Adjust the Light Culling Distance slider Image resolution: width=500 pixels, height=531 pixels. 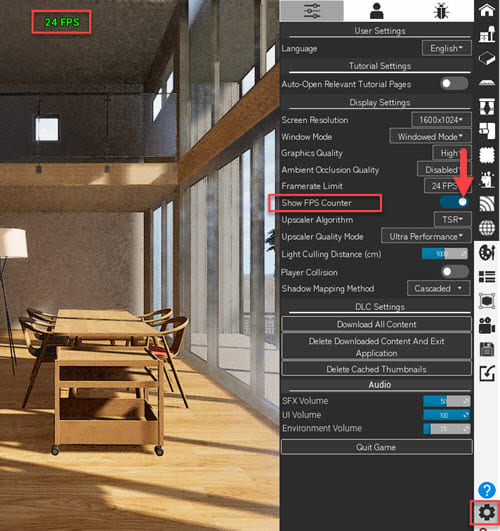(x=445, y=254)
